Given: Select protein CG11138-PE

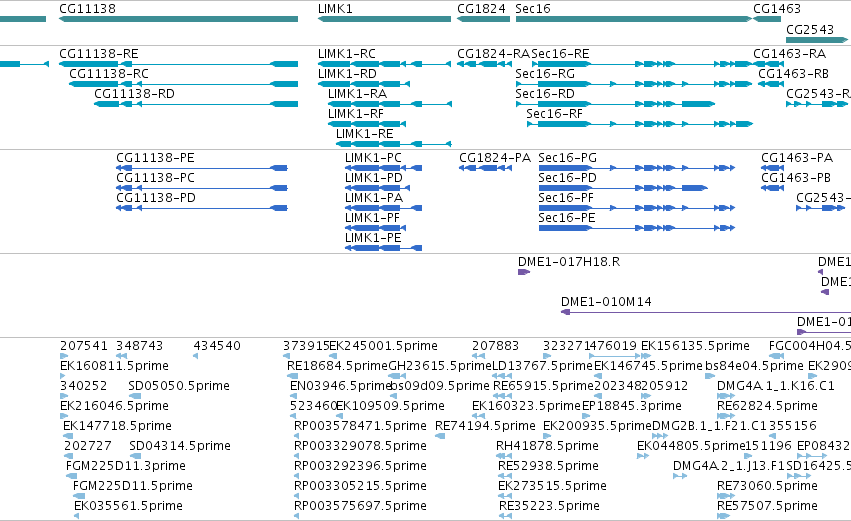Looking at the screenshot, I should coord(202,168).
